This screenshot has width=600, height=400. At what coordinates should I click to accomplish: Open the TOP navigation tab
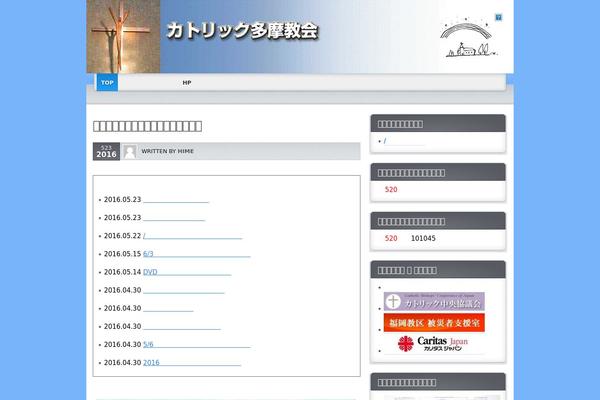[x=107, y=82]
